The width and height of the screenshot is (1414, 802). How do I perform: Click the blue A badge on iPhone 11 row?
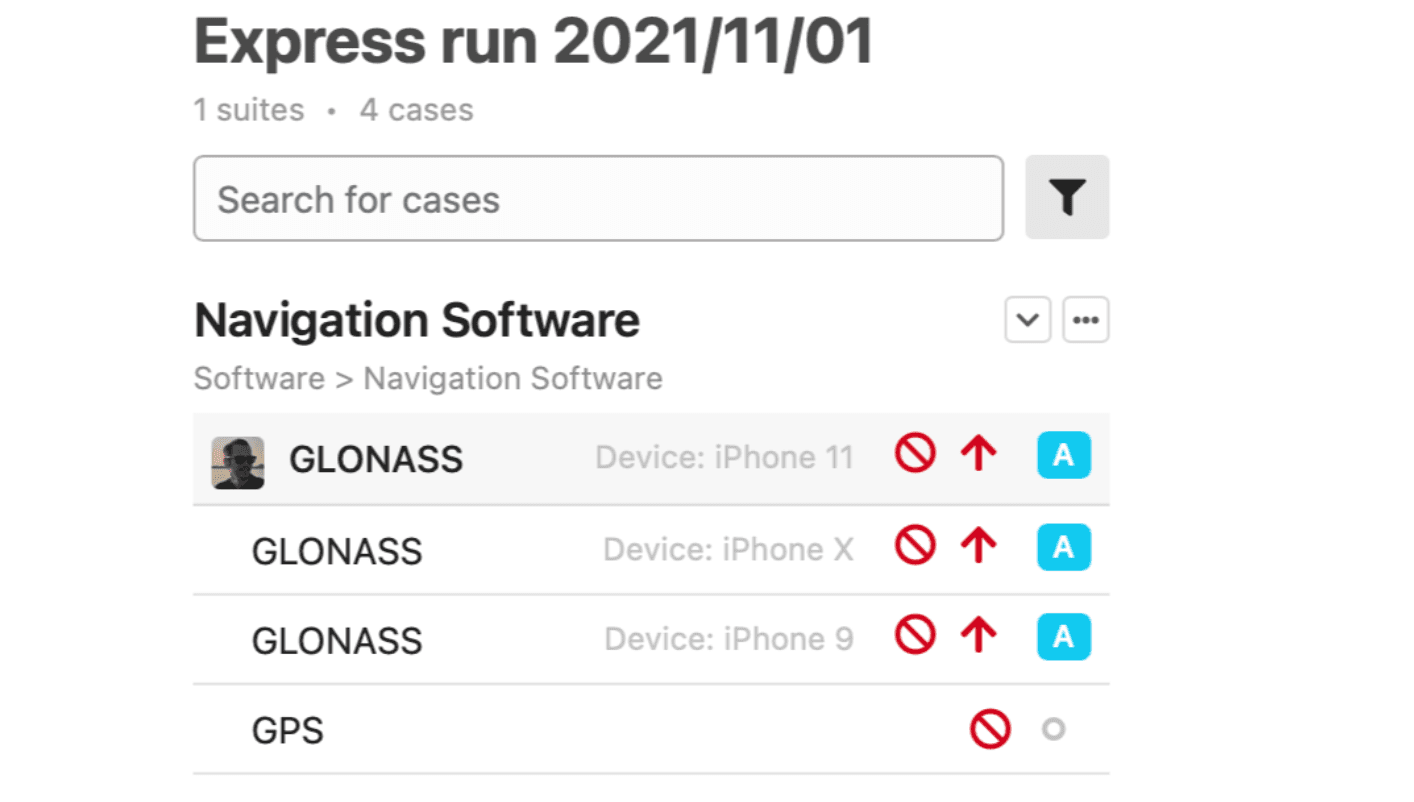[1064, 456]
